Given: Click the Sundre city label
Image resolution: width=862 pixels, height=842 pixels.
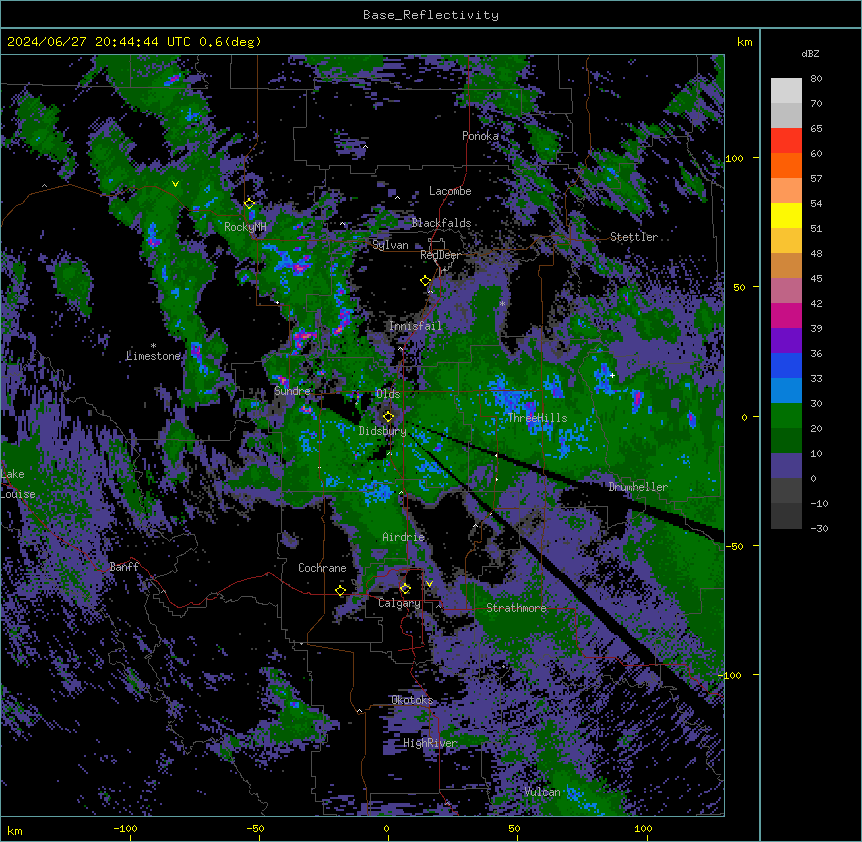Looking at the screenshot, I should [x=292, y=391].
